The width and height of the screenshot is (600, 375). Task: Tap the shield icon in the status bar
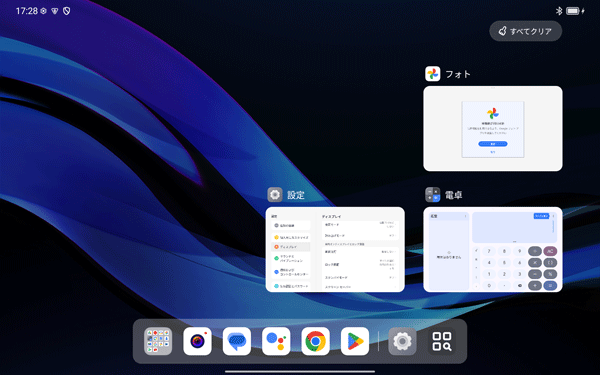(x=67, y=11)
